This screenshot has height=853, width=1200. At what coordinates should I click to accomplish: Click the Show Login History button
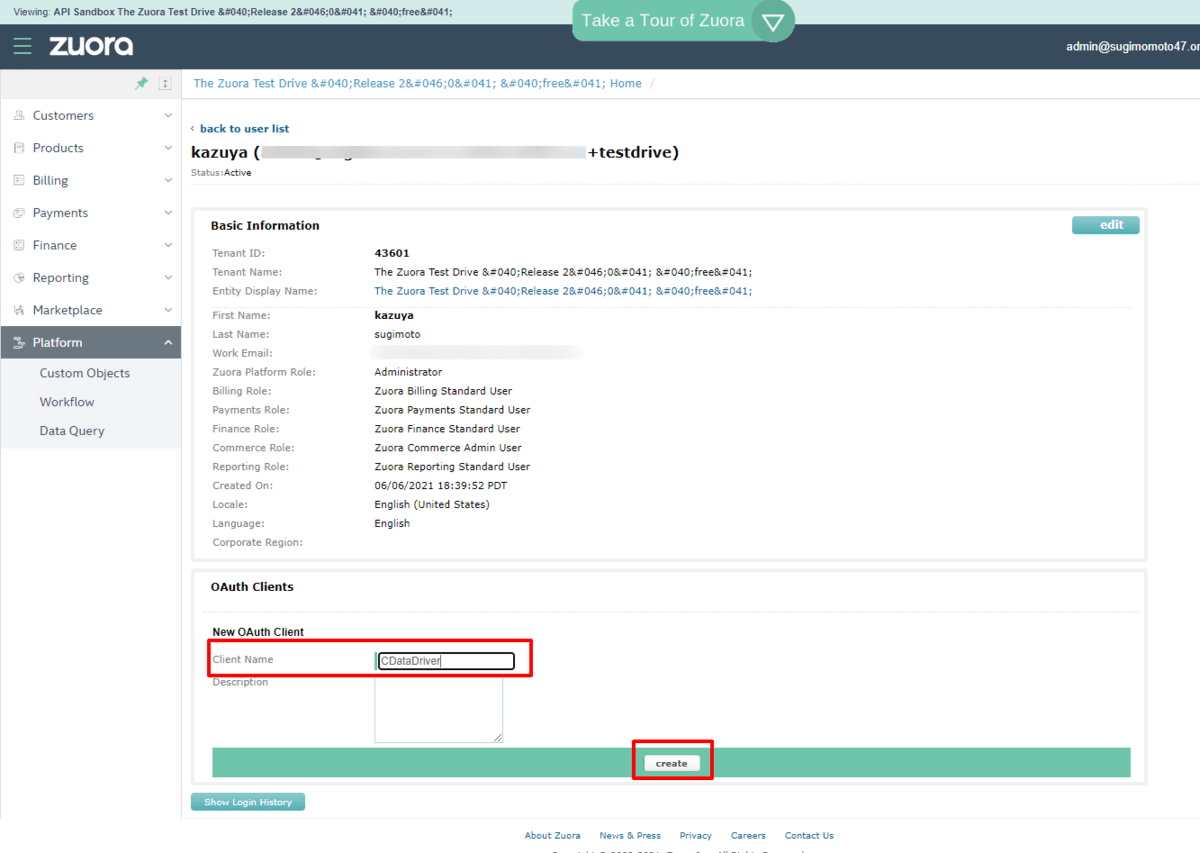coord(248,802)
